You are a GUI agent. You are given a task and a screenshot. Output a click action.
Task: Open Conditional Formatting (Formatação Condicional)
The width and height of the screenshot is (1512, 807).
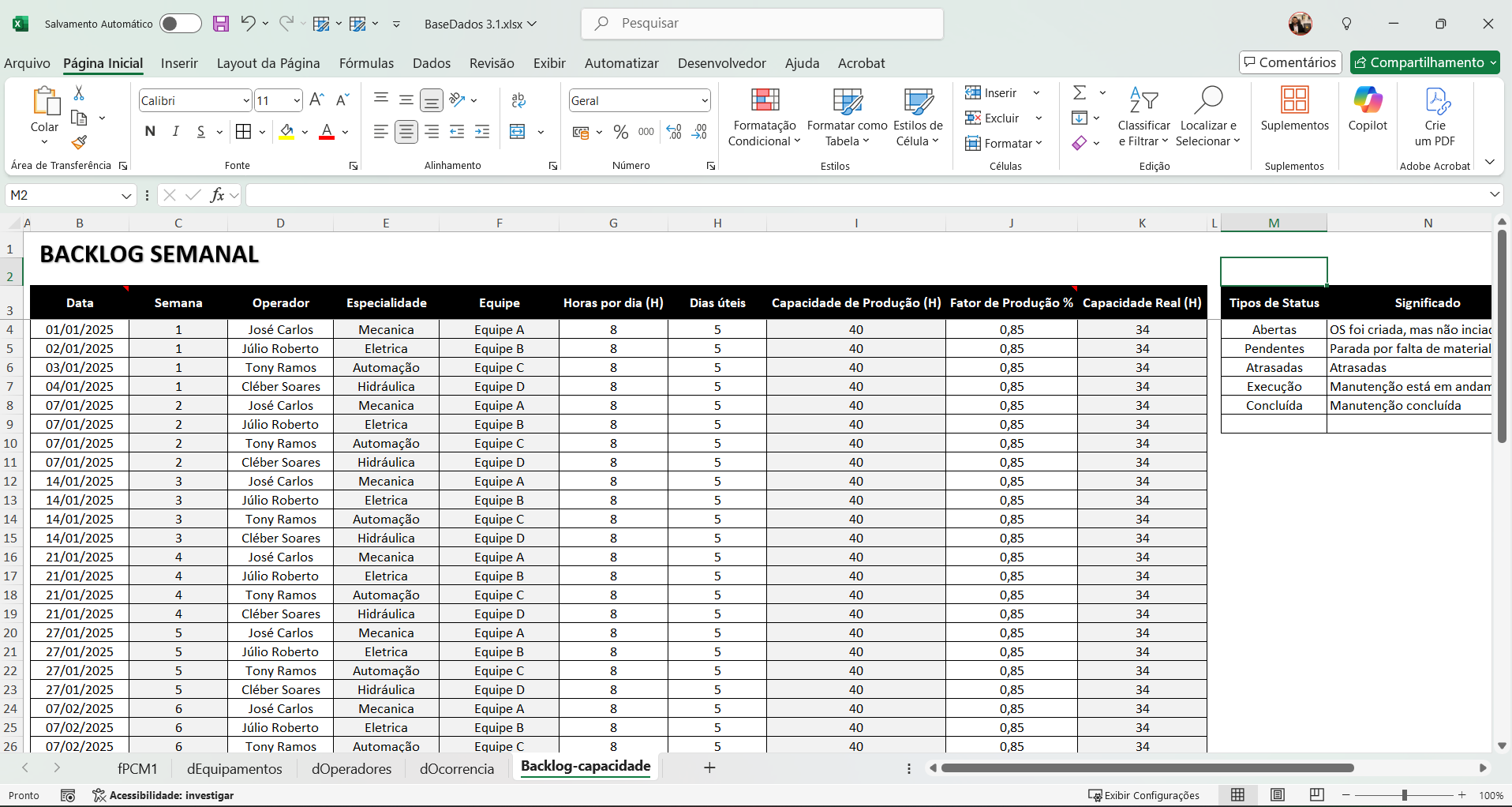(x=764, y=117)
